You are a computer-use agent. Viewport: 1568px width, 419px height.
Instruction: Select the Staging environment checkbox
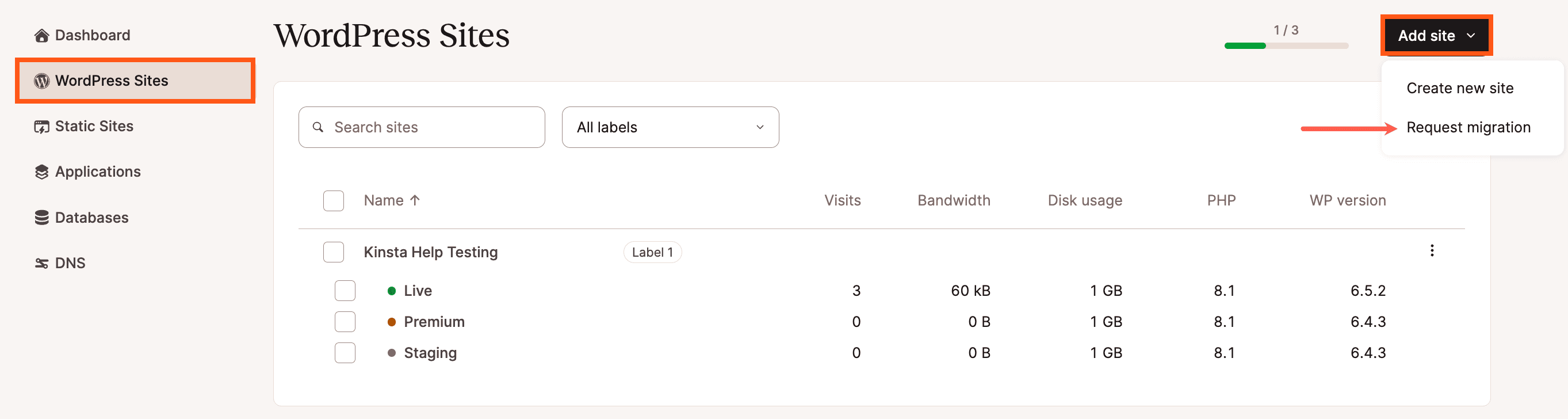click(345, 353)
